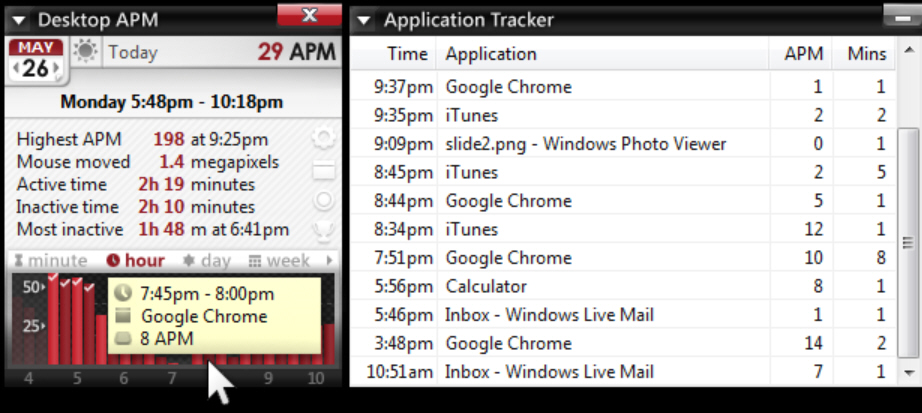Image resolution: width=922 pixels, height=413 pixels.
Task: Click the 29 APM reading
Action: click(x=297, y=52)
